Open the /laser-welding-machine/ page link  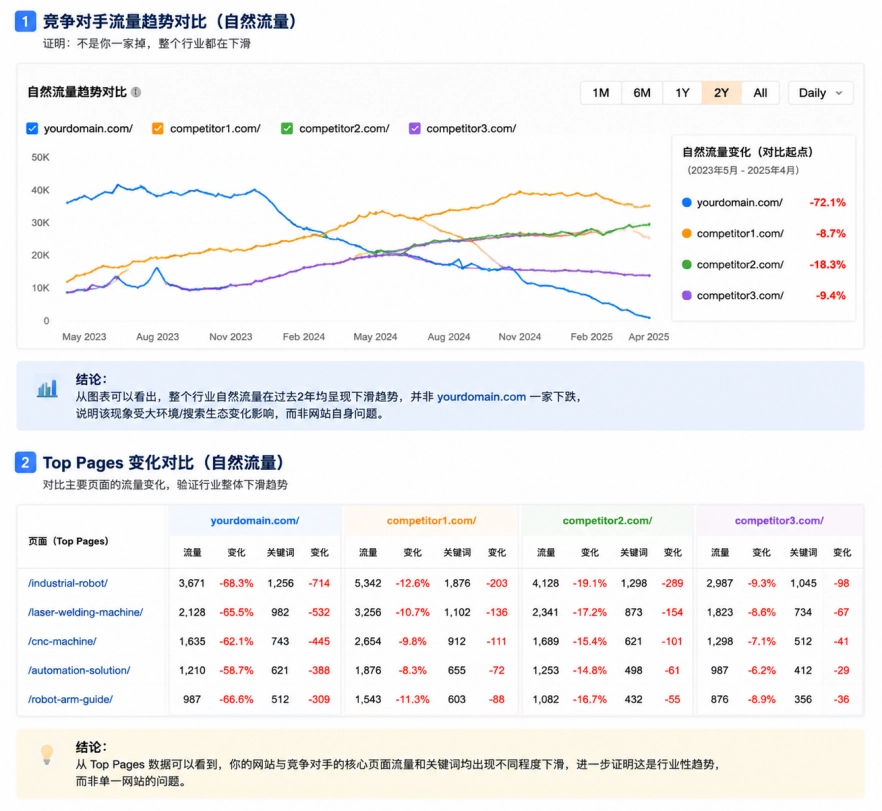point(86,612)
